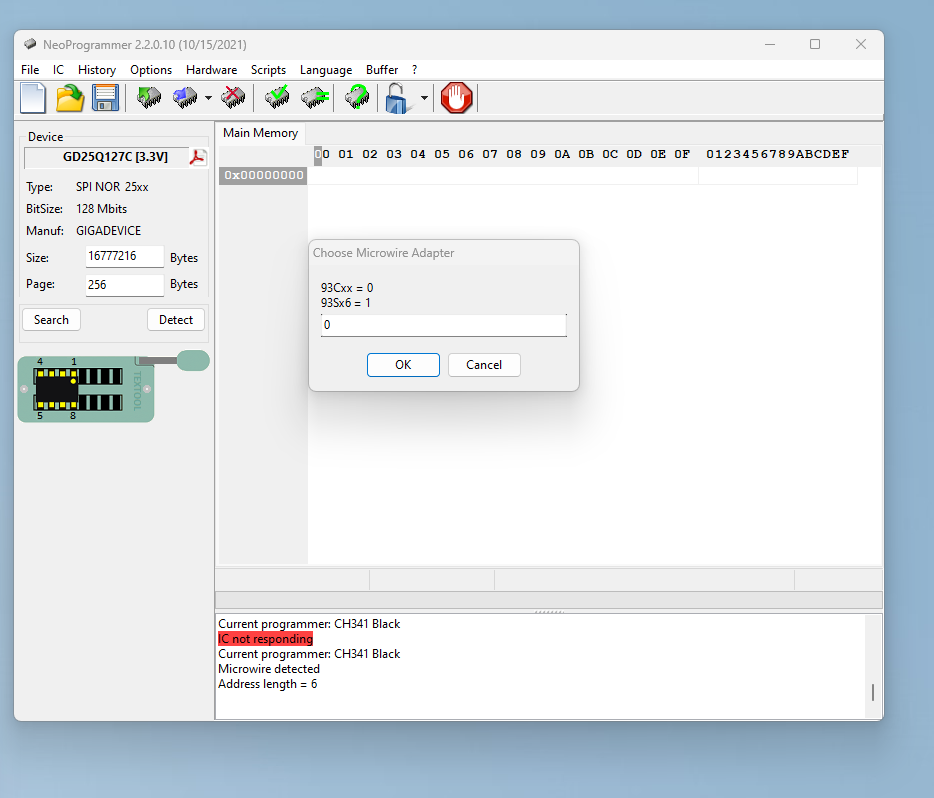
Task: Click the Detect button
Action: 176,320
